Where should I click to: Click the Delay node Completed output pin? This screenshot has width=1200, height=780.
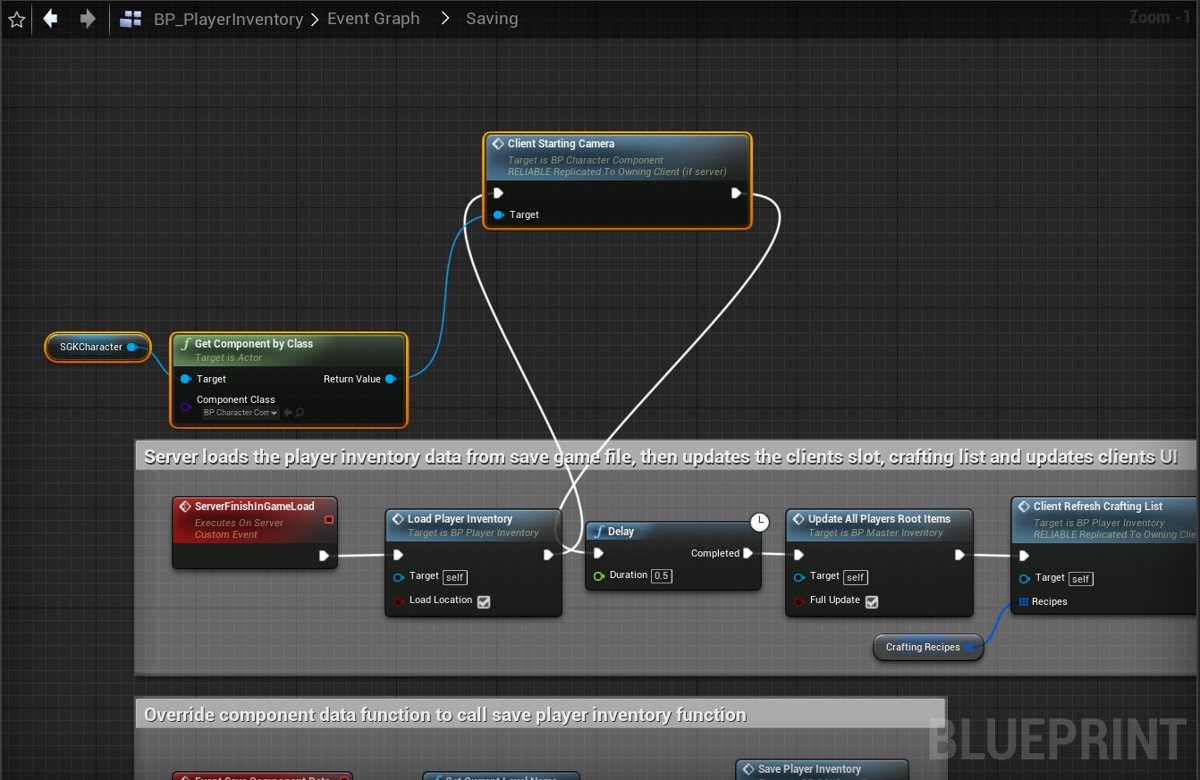pos(748,553)
